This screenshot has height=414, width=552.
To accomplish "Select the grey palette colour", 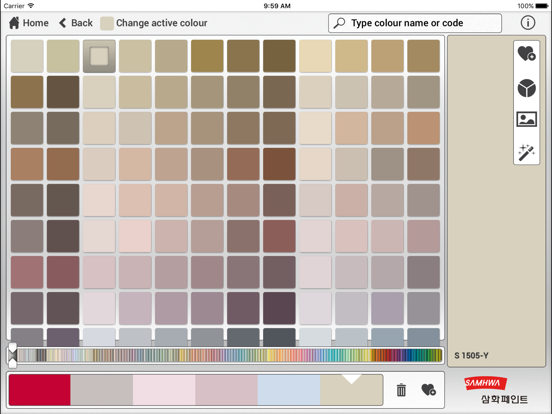I will pos(102,390).
